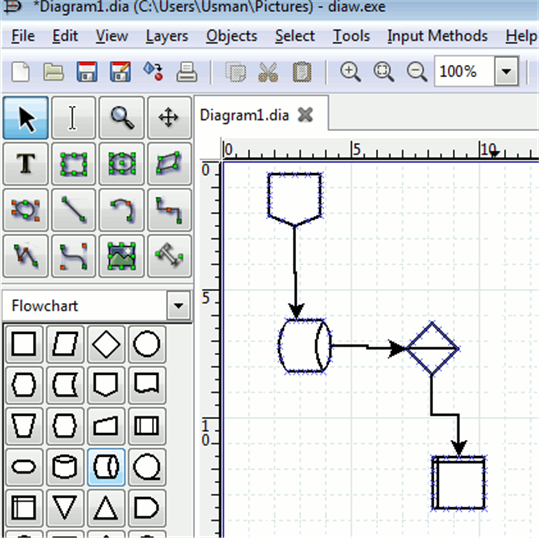Pick the Manual operation trapezoid shape
Viewport: 539px width, 538px height.
click(24, 426)
